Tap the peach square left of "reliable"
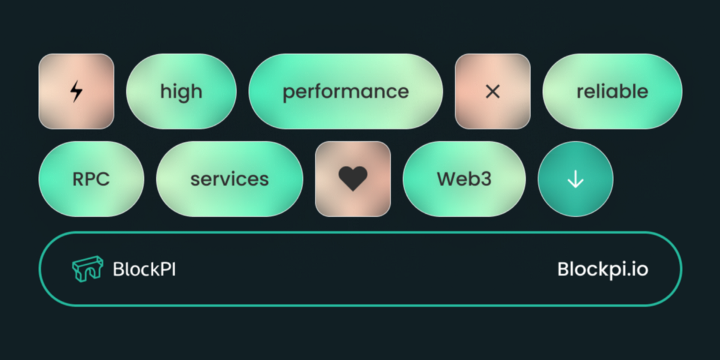 click(493, 91)
